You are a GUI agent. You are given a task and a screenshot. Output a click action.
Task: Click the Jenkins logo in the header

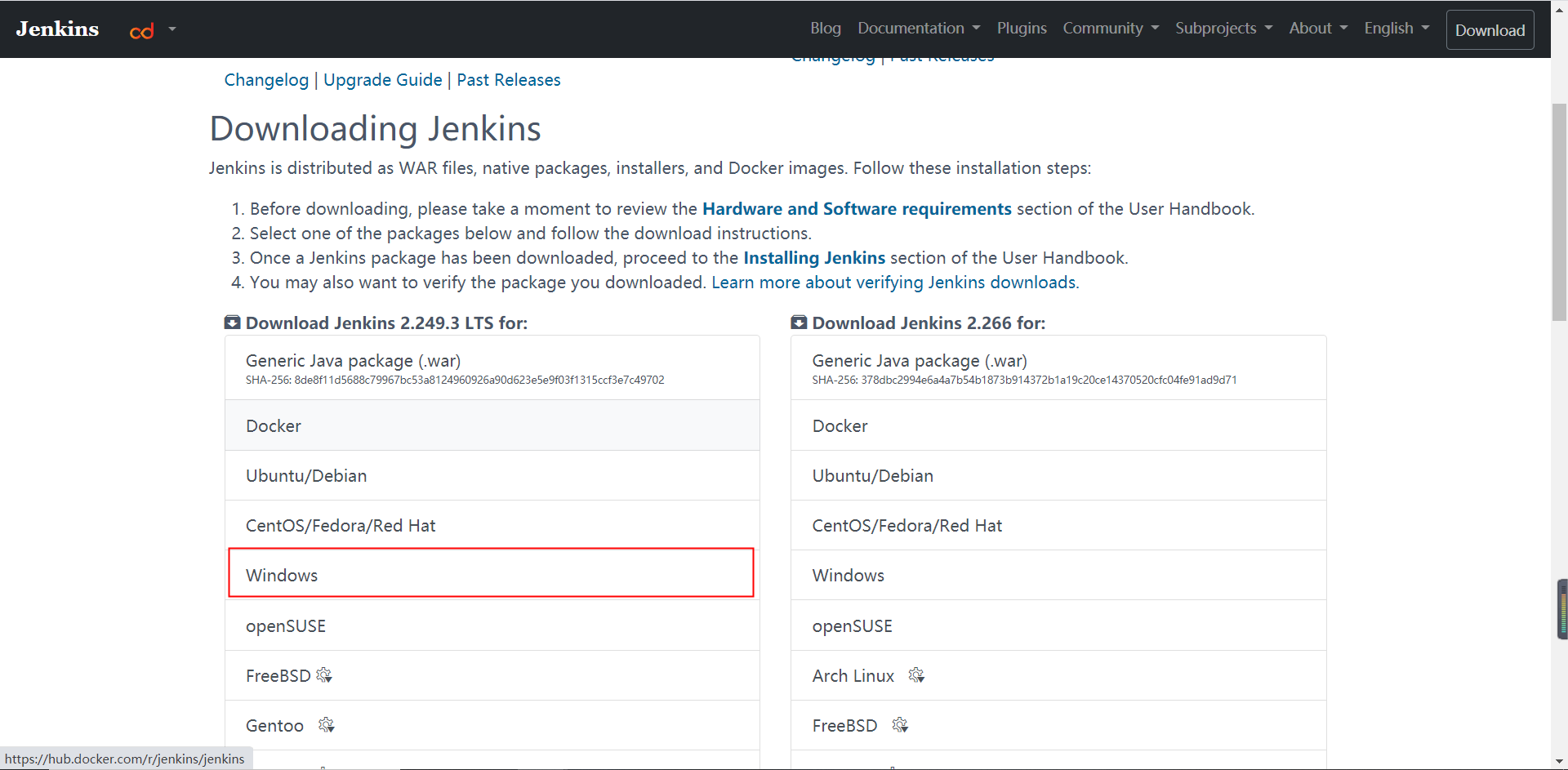point(57,29)
